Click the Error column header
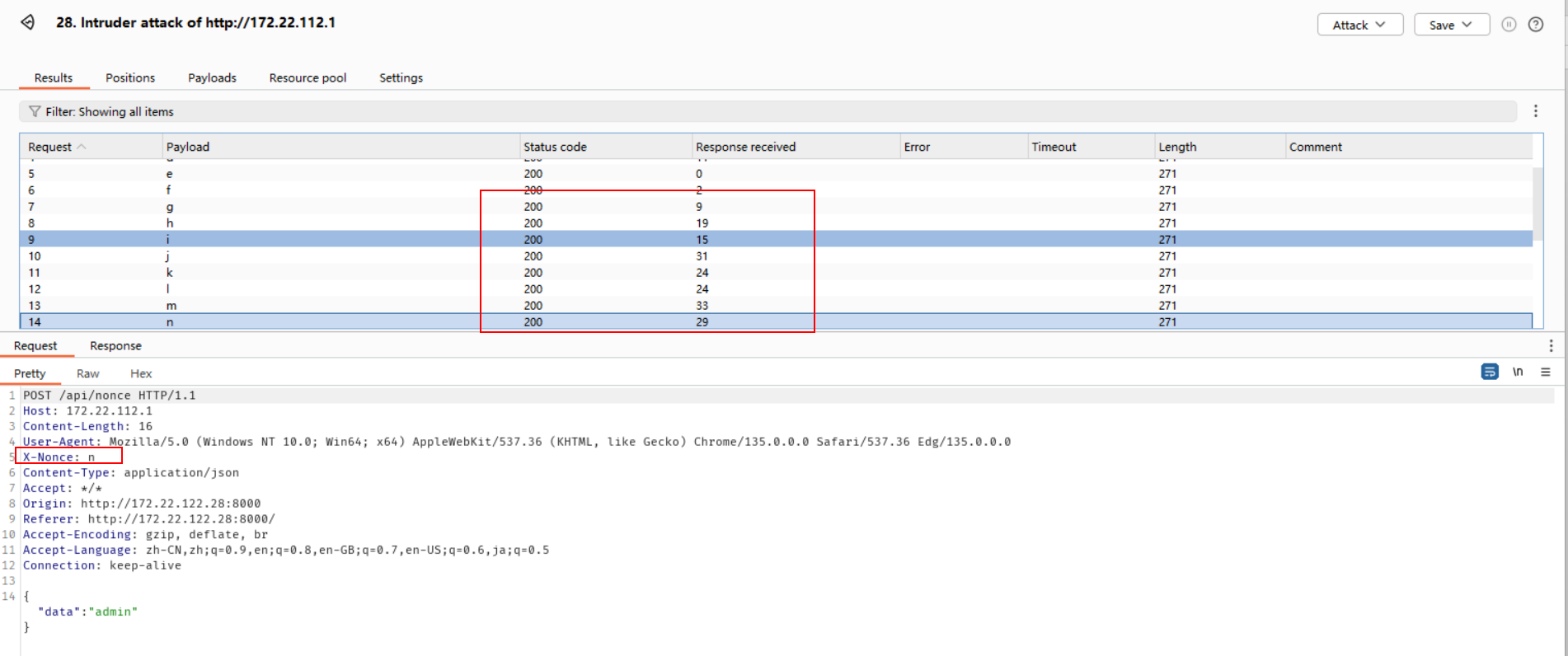Image resolution: width=1568 pixels, height=656 pixels. pos(964,147)
